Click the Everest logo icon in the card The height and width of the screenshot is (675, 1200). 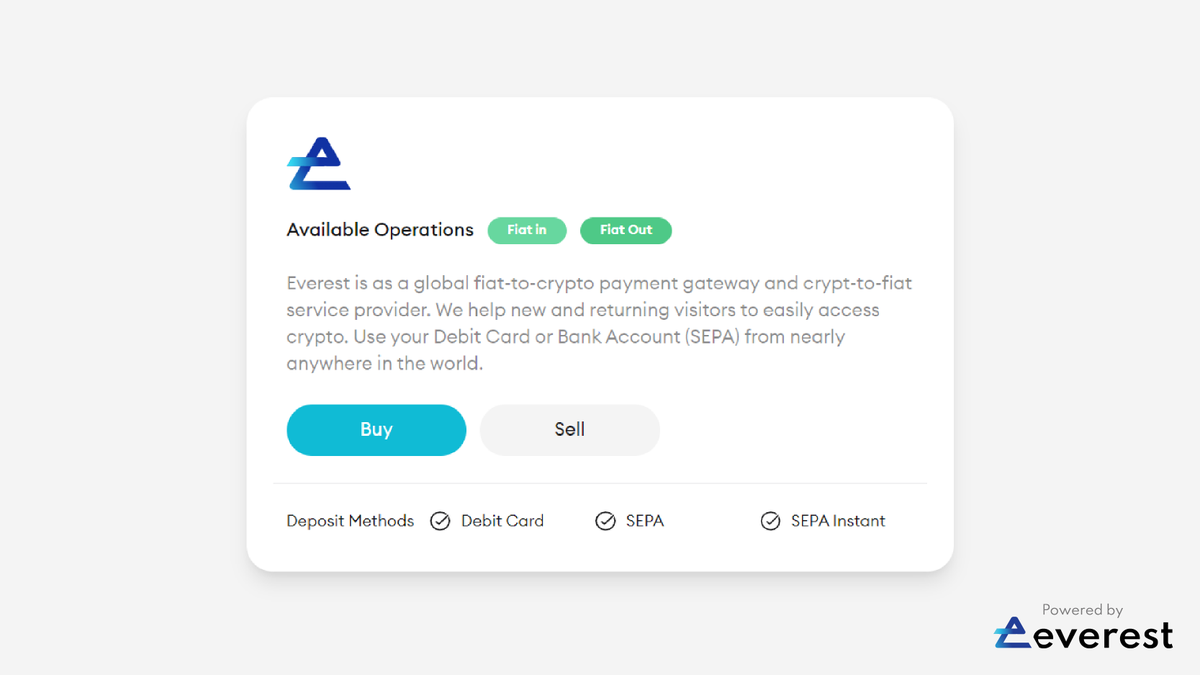(319, 164)
